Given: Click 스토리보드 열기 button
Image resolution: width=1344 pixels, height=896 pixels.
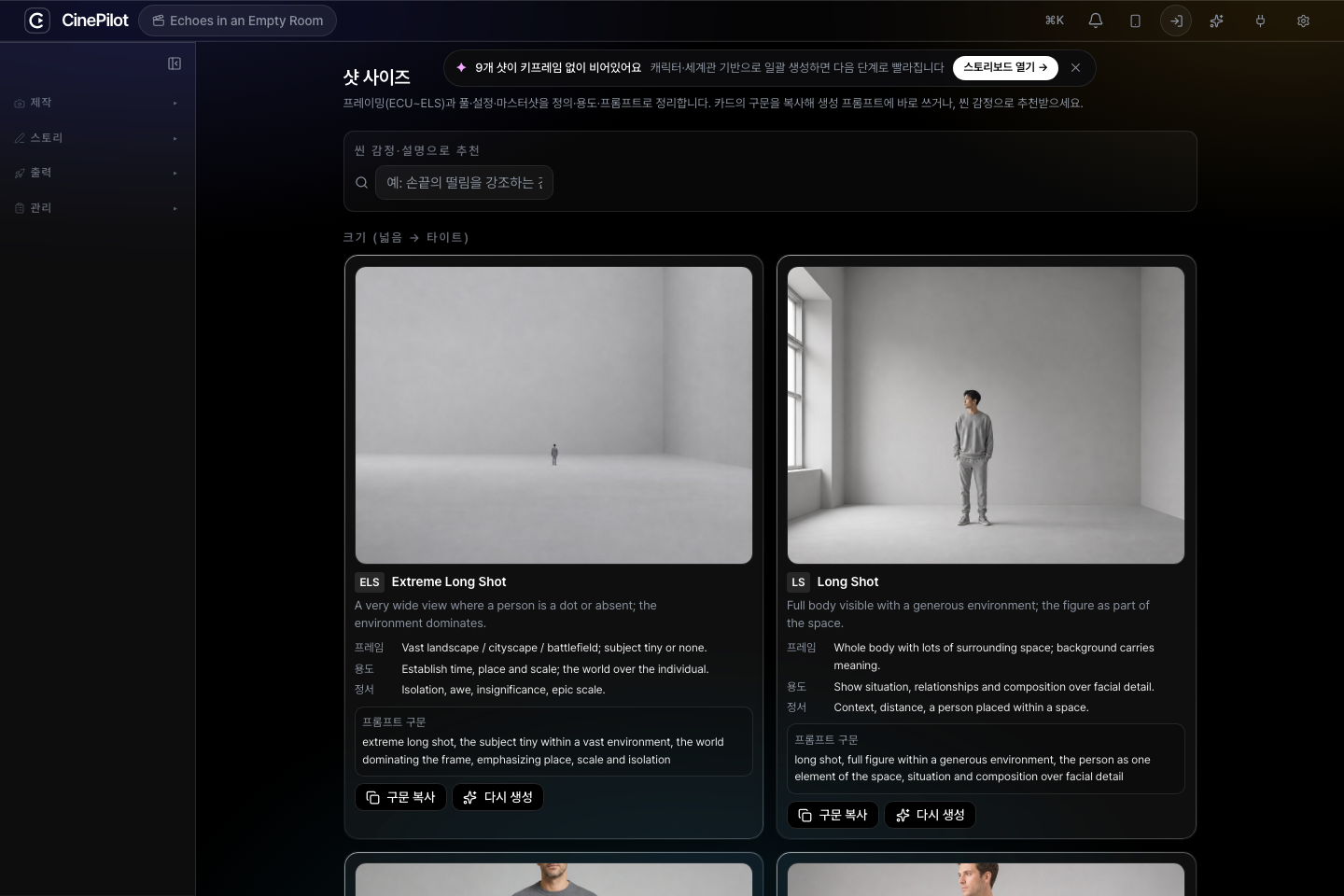Looking at the screenshot, I should (x=1005, y=67).
